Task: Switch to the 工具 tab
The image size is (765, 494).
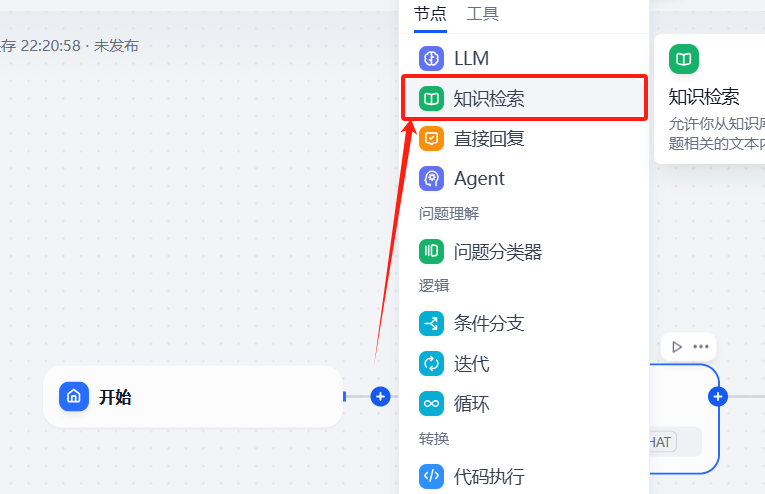Action: pos(483,14)
